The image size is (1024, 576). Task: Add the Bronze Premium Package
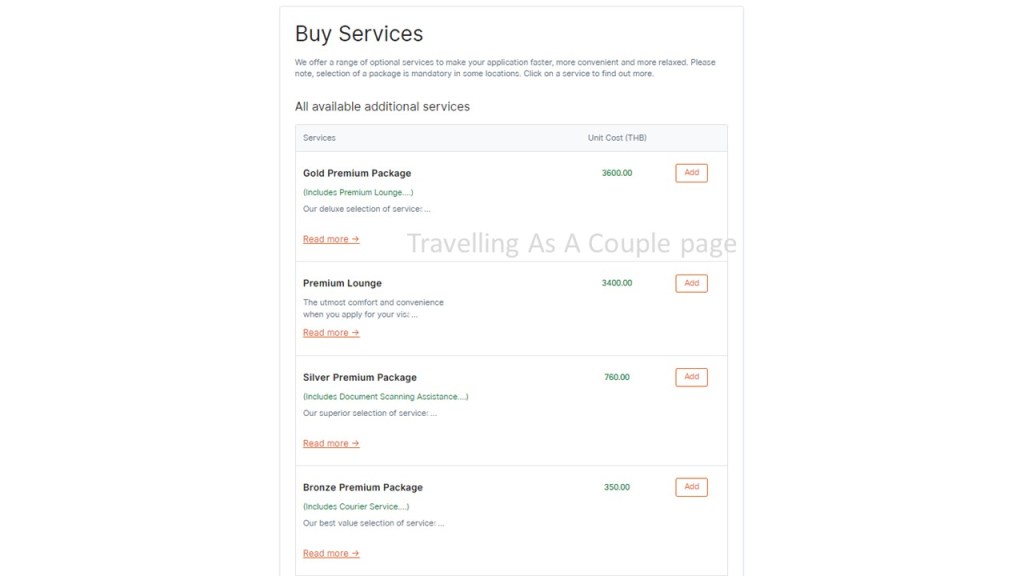(x=691, y=487)
